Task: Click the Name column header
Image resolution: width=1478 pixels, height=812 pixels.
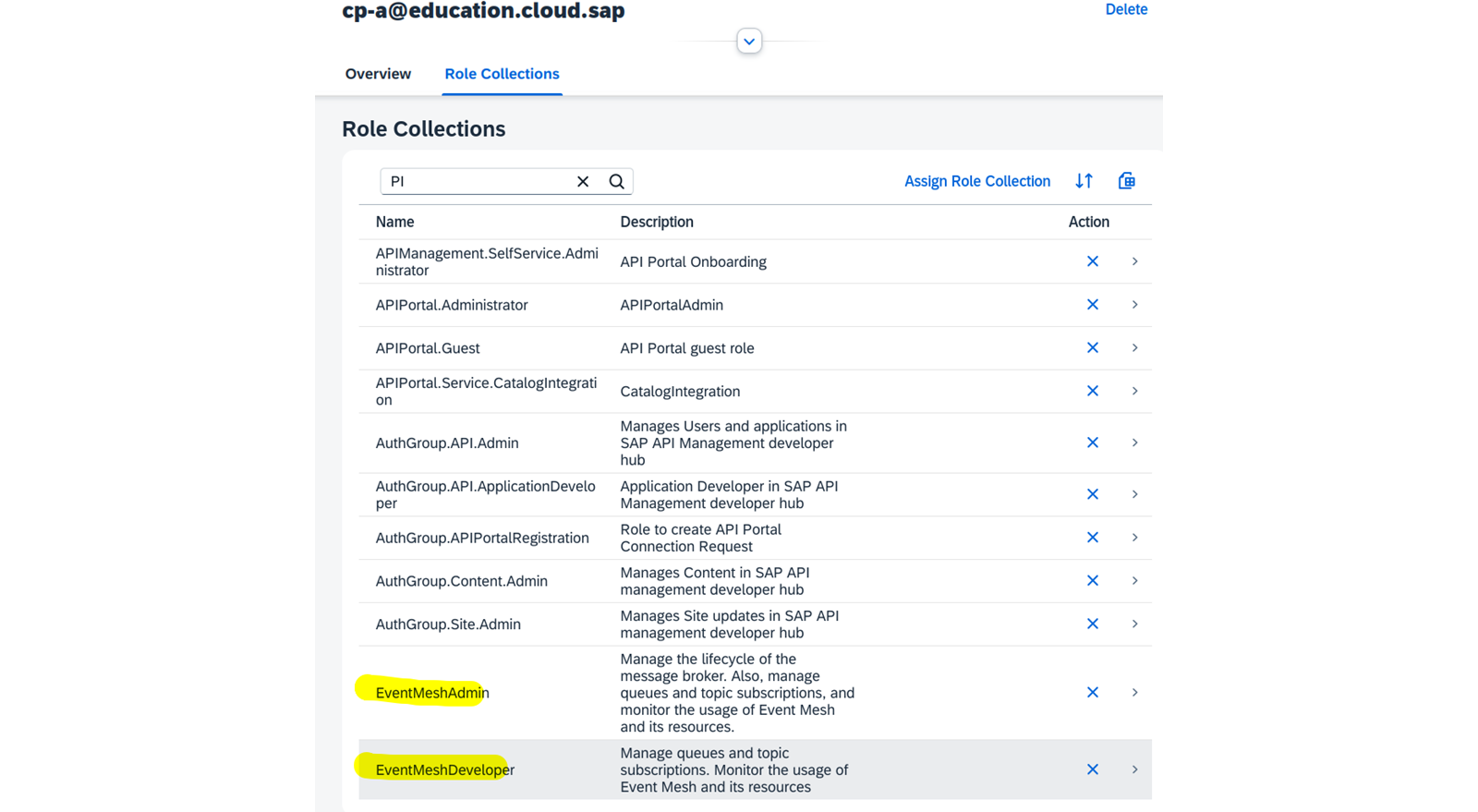Action: [394, 222]
